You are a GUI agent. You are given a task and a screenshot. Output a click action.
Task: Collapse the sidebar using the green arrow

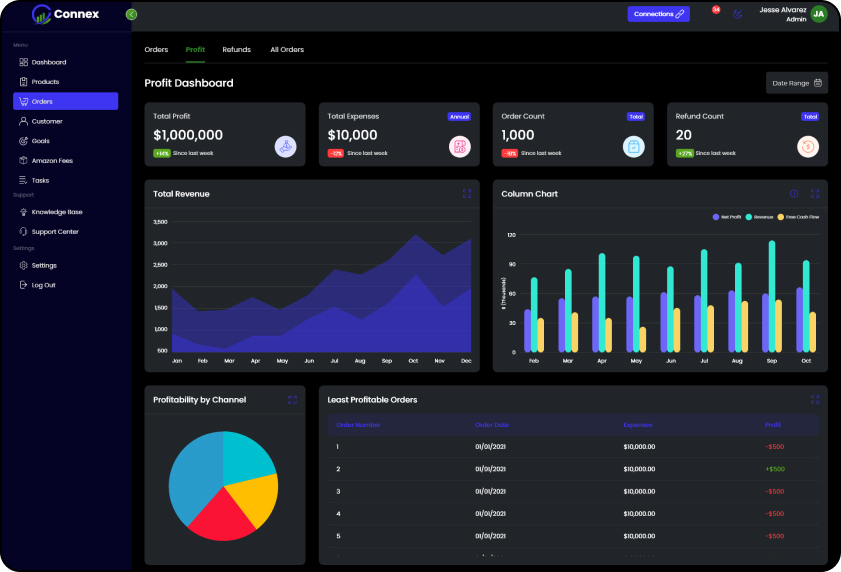(x=132, y=14)
